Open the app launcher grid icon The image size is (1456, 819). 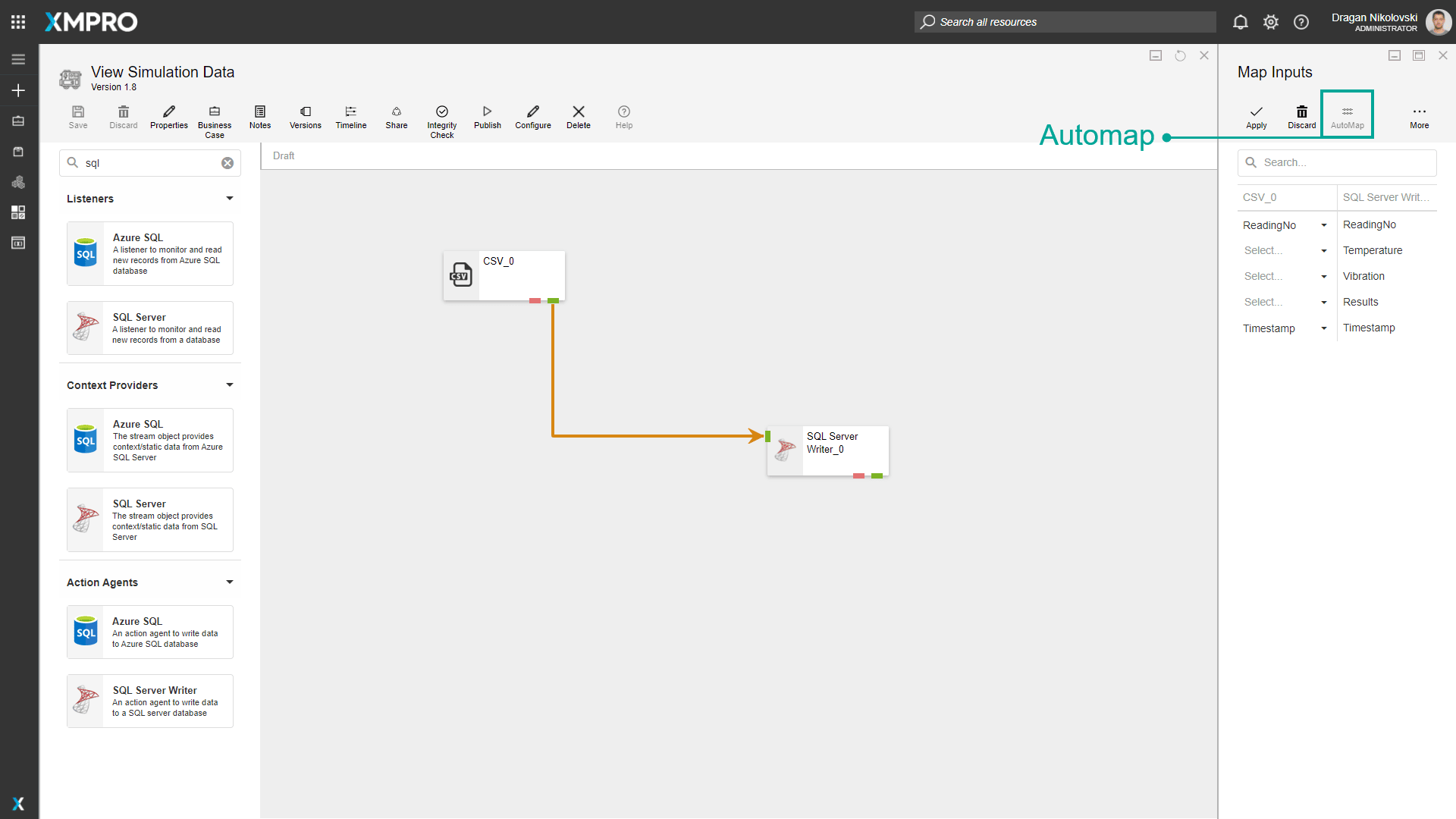(18, 22)
